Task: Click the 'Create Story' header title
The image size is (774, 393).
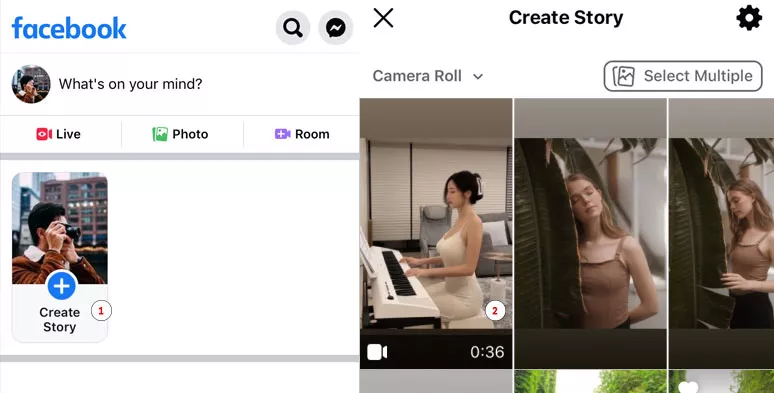Action: 566,18
